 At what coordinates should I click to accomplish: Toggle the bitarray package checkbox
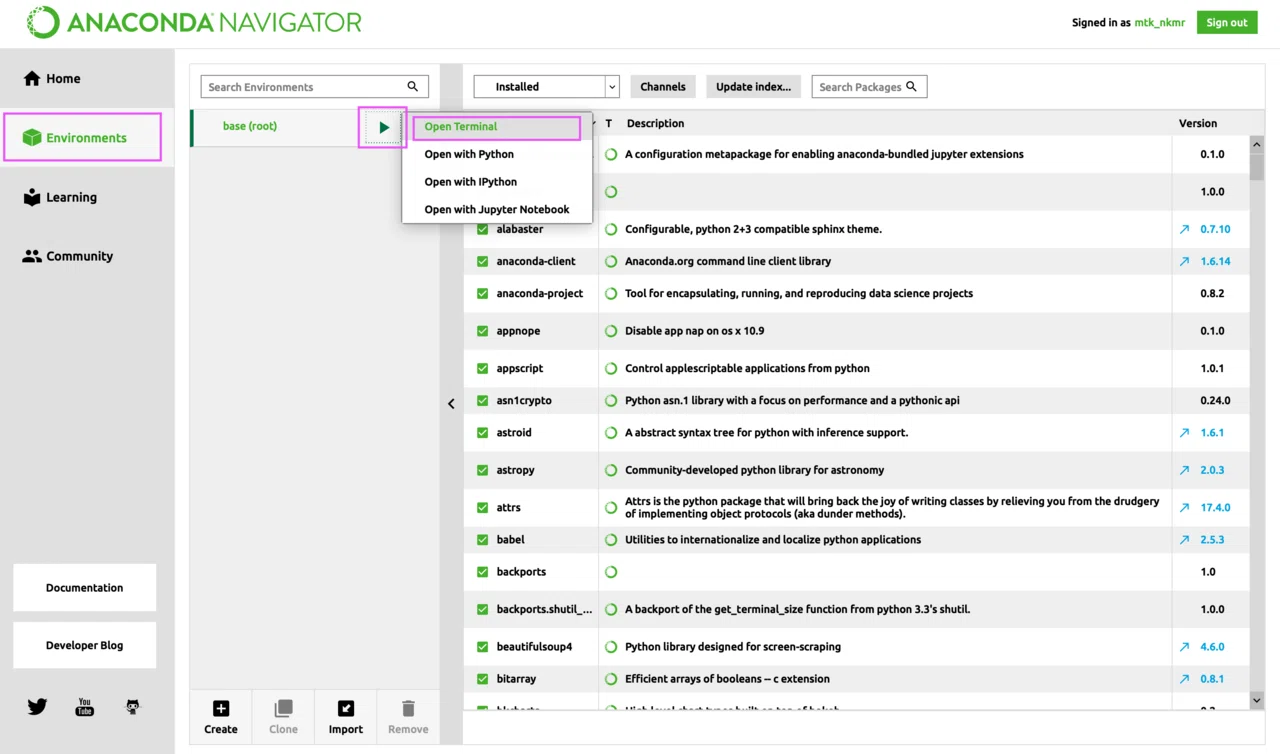click(482, 679)
